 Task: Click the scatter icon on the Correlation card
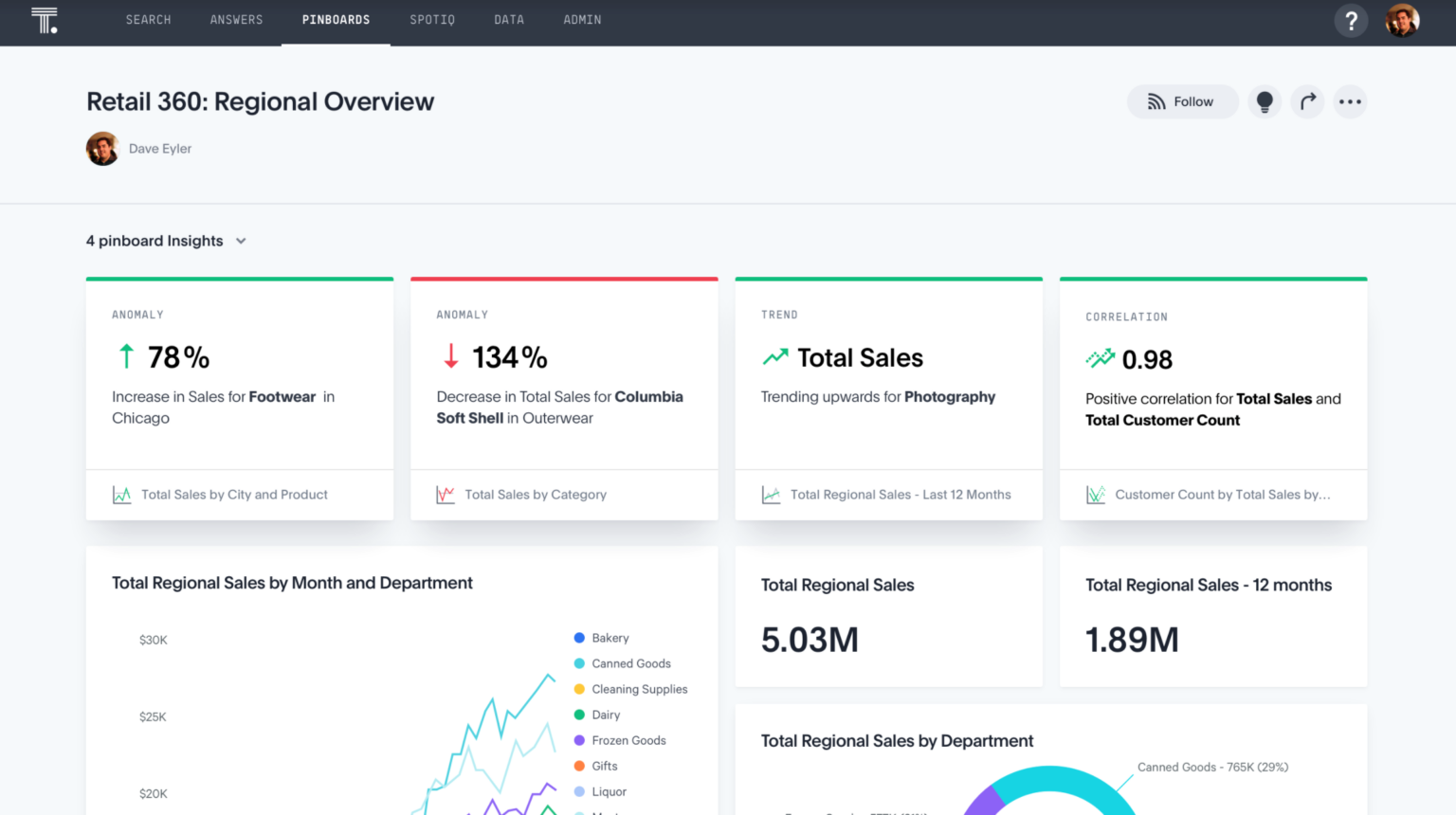[1096, 494]
